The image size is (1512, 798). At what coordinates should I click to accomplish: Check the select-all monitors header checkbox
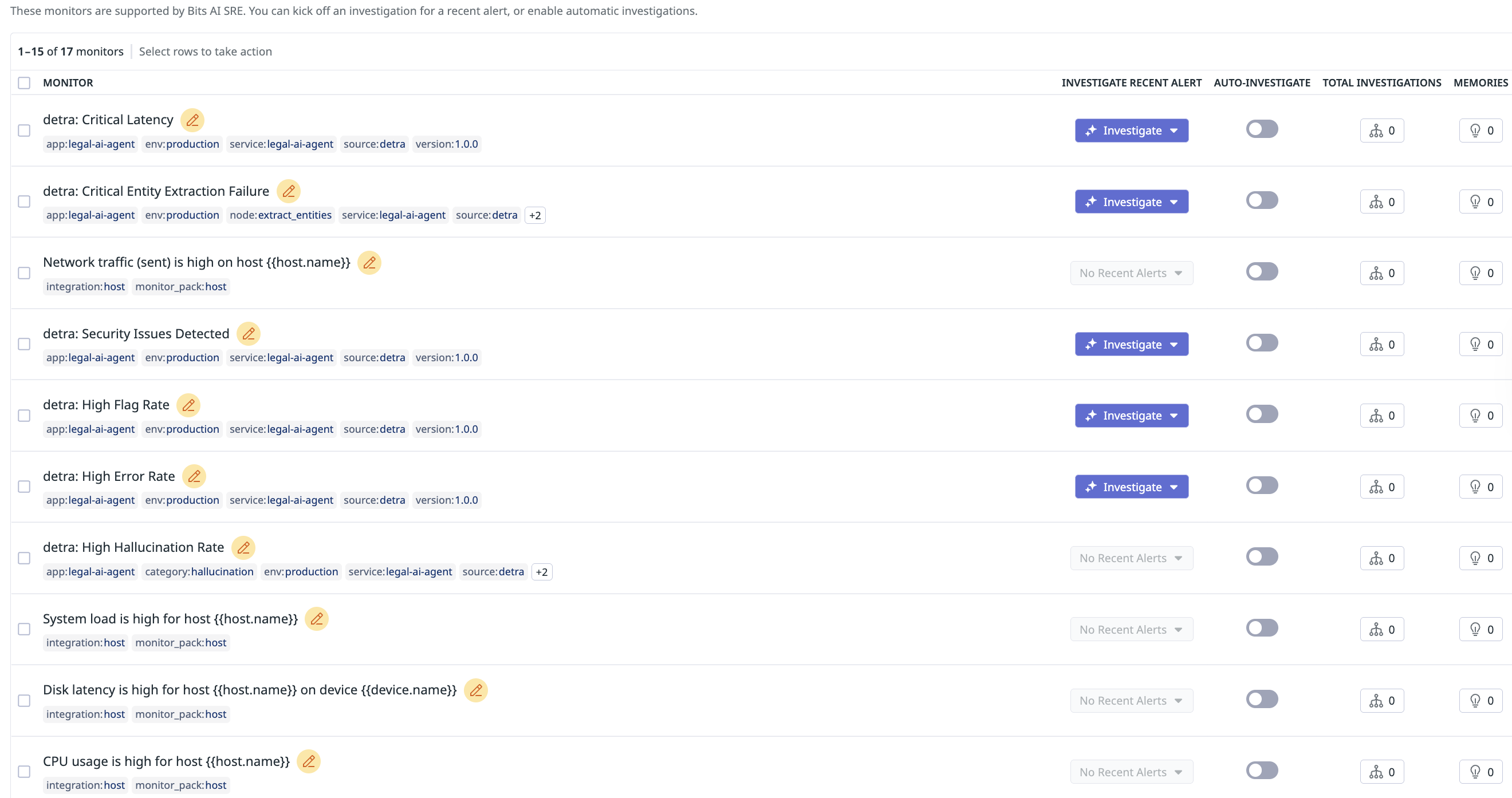[x=24, y=83]
